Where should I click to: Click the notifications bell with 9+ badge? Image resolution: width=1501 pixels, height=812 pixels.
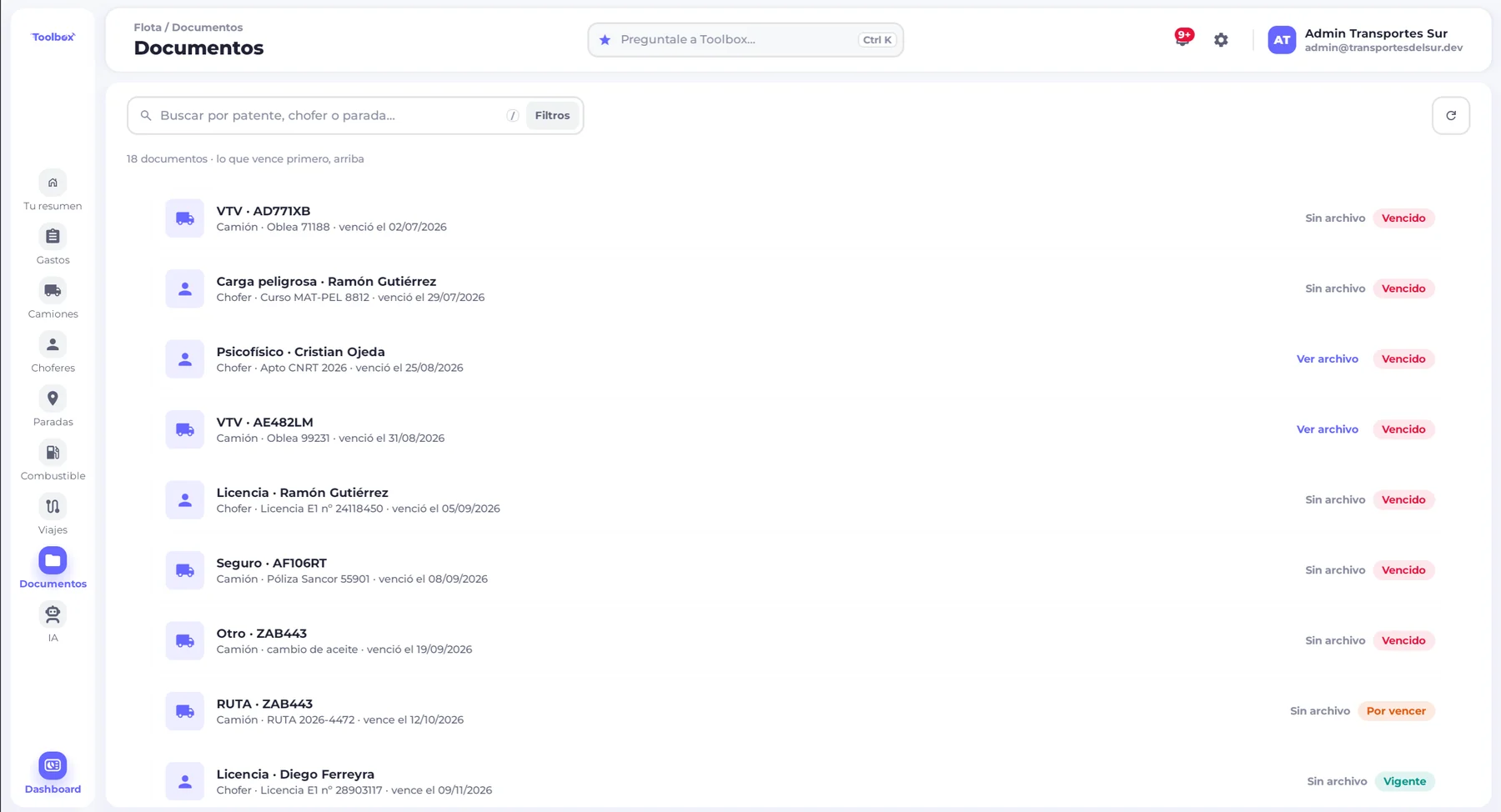tap(1182, 38)
